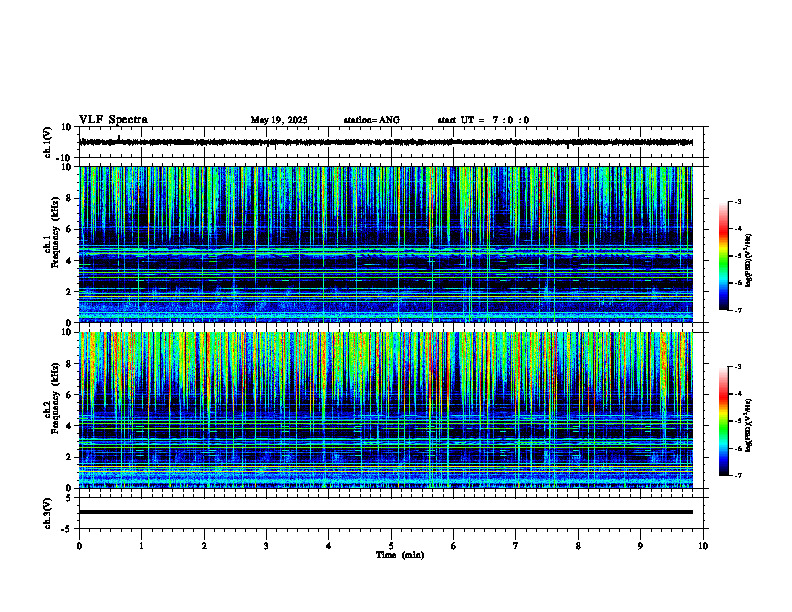Click the ch.2 colorbar log(PSD) unit label
The width and height of the screenshot is (792, 612).
pyautogui.click(x=749, y=425)
